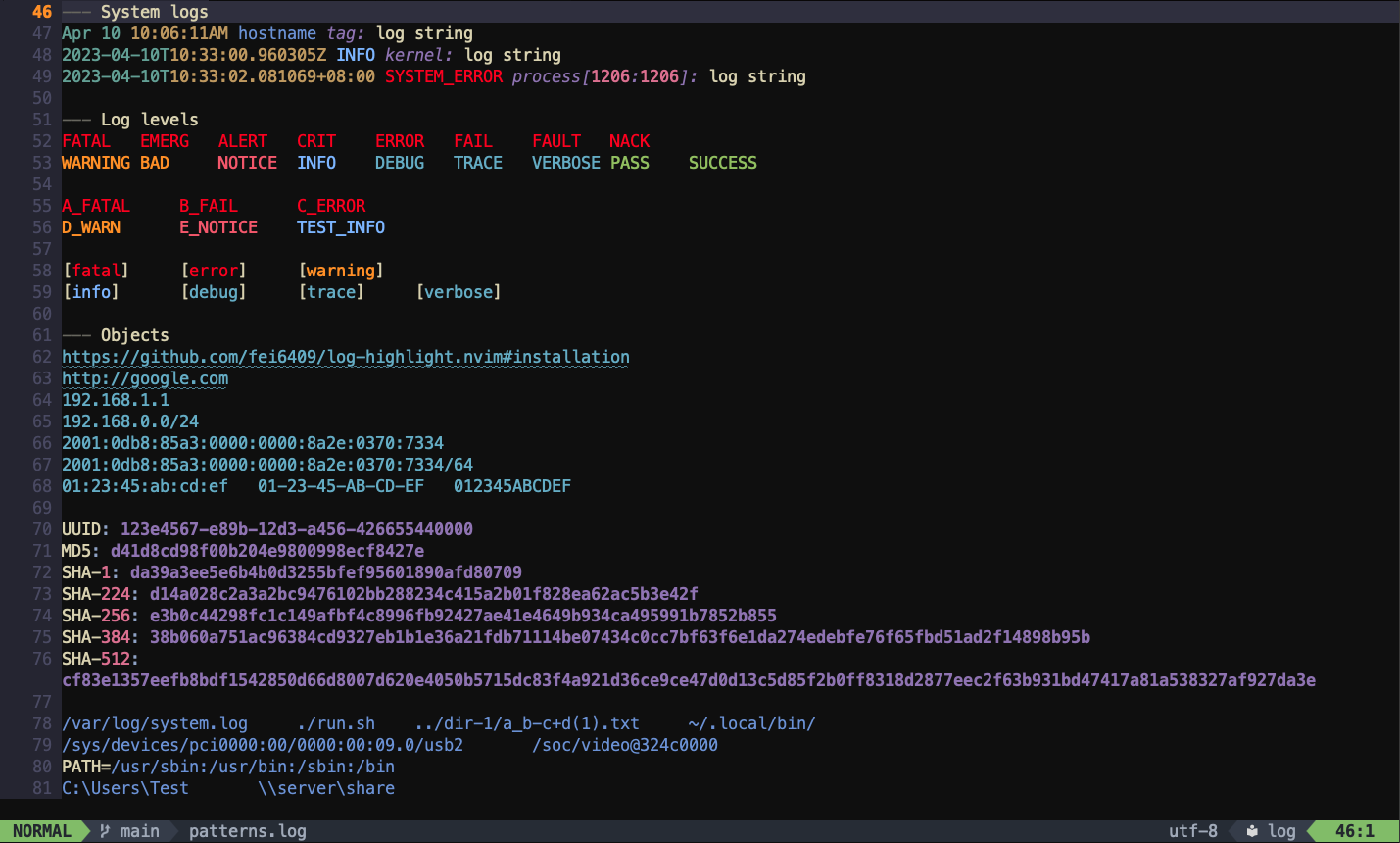Click the 46:1 cursor position indicator
Viewport: 1400px width, 843px height.
tap(1355, 831)
